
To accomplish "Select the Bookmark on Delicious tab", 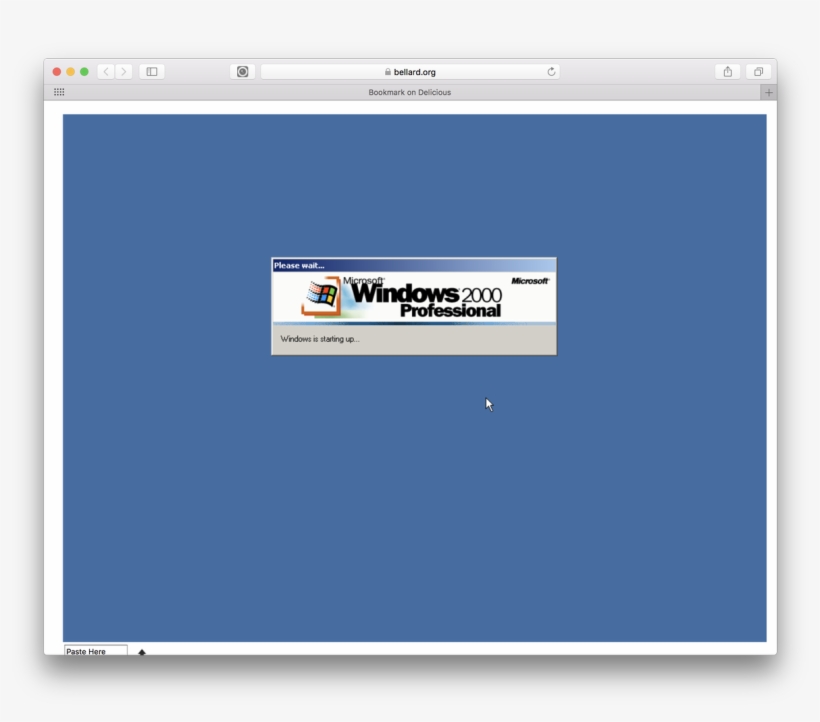I will 409,92.
